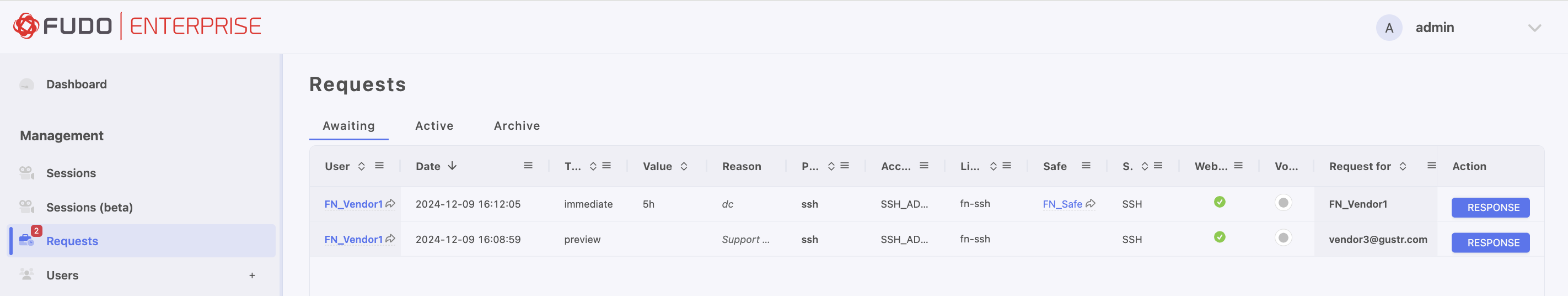Toggle the Vo... radio in first row

coord(1283,203)
